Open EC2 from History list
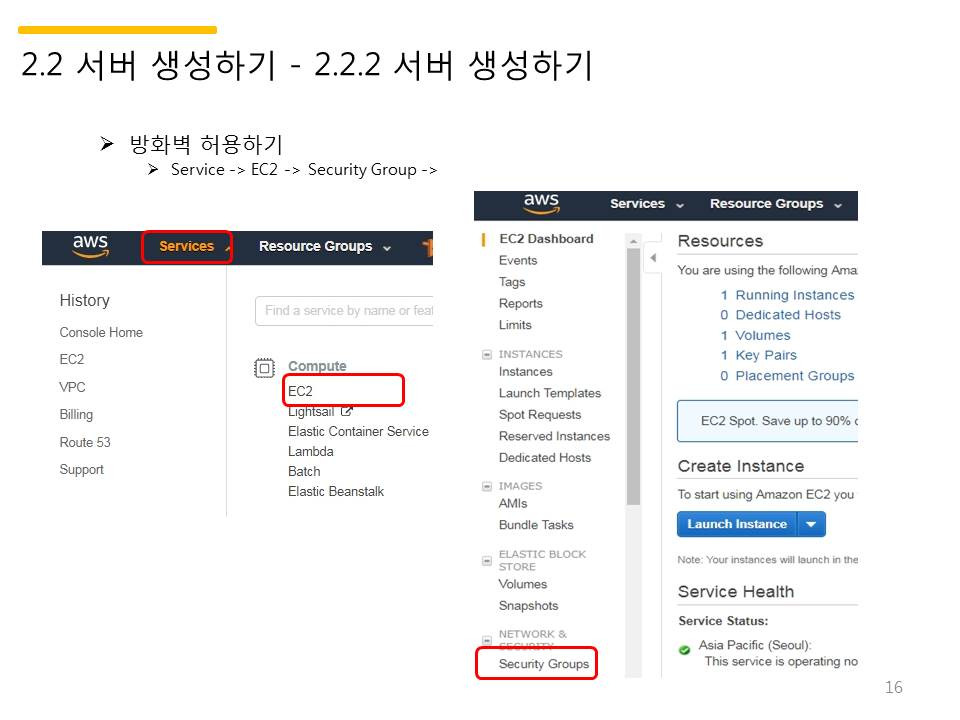960x720 pixels. (72, 359)
